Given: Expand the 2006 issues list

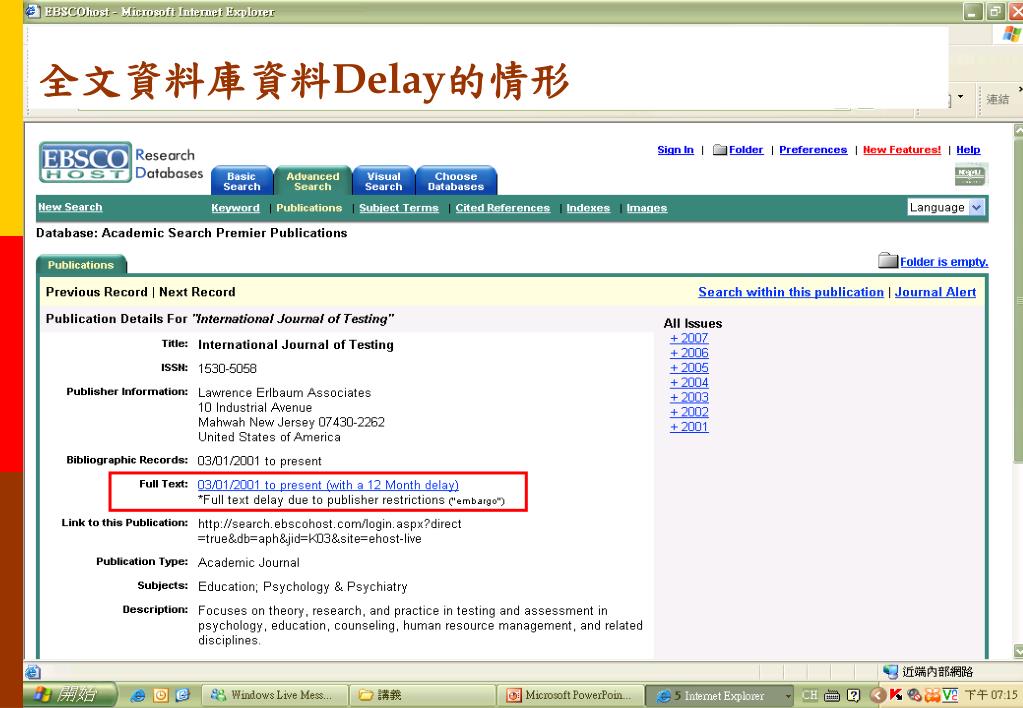Looking at the screenshot, I should pyautogui.click(x=689, y=353).
